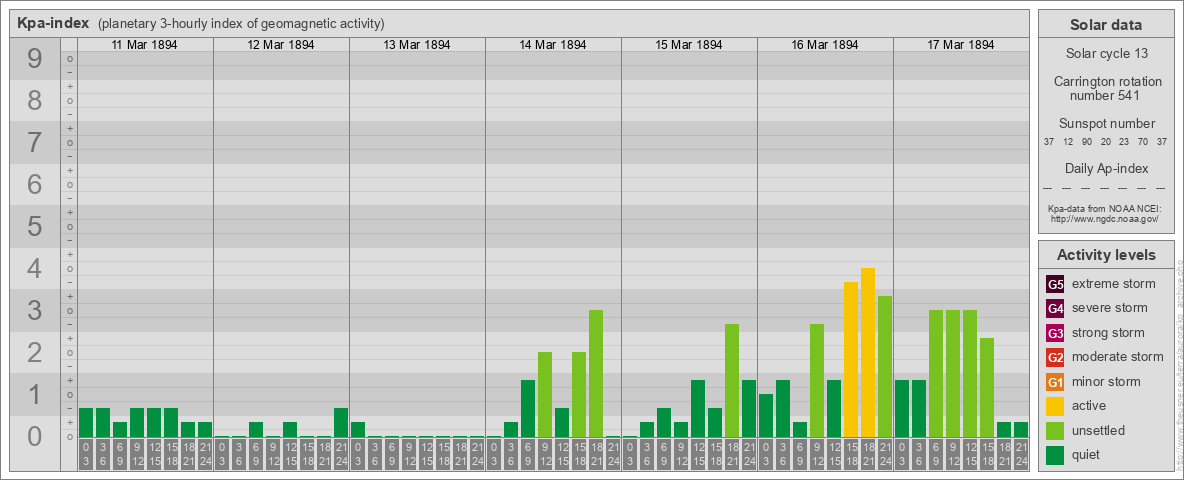Viewport: 1184px width, 480px height.
Task: Click the Kp scale number 7
Action: pyautogui.click(x=35, y=142)
